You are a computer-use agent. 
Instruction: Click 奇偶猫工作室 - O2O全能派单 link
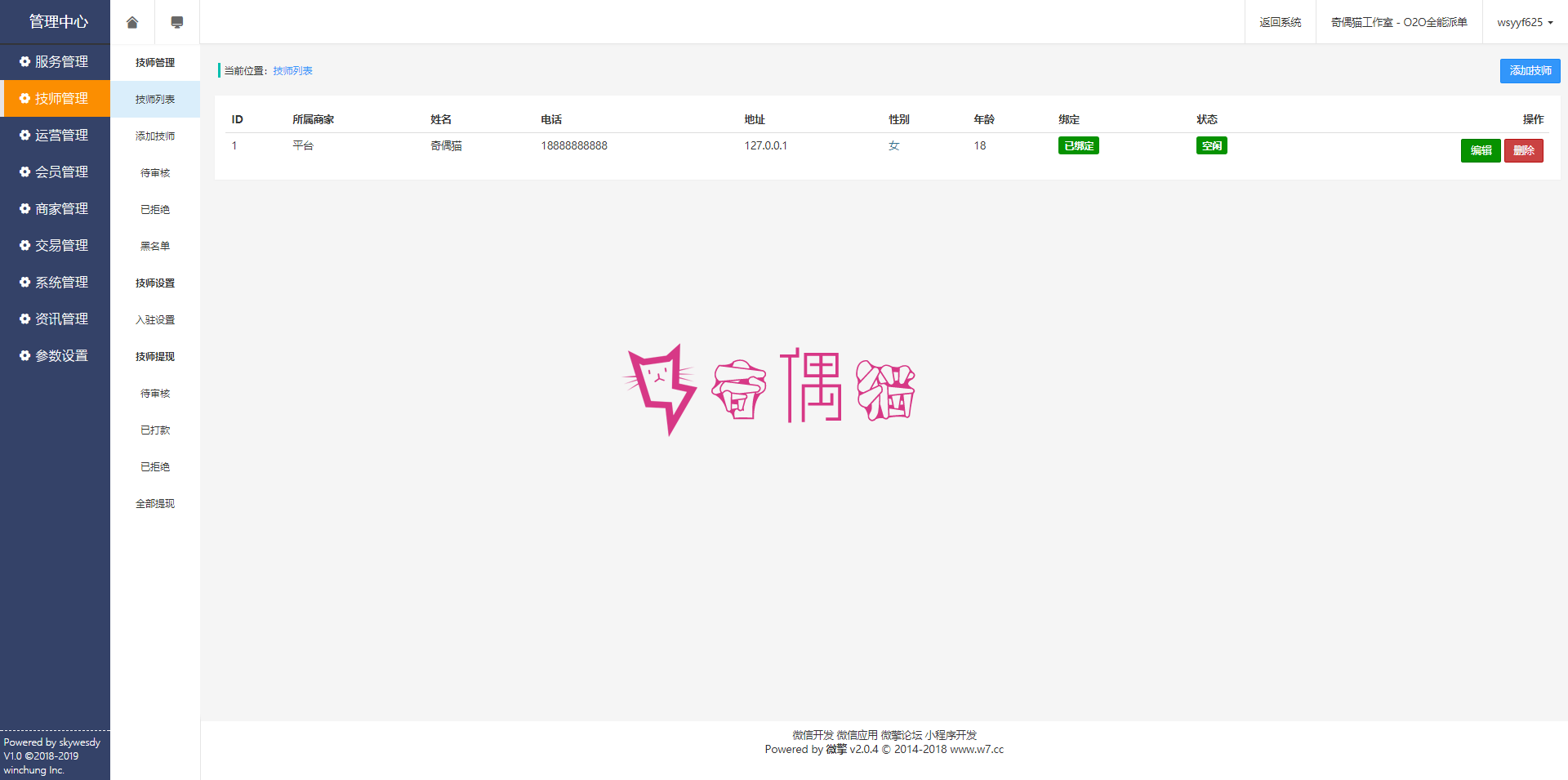pos(1399,22)
